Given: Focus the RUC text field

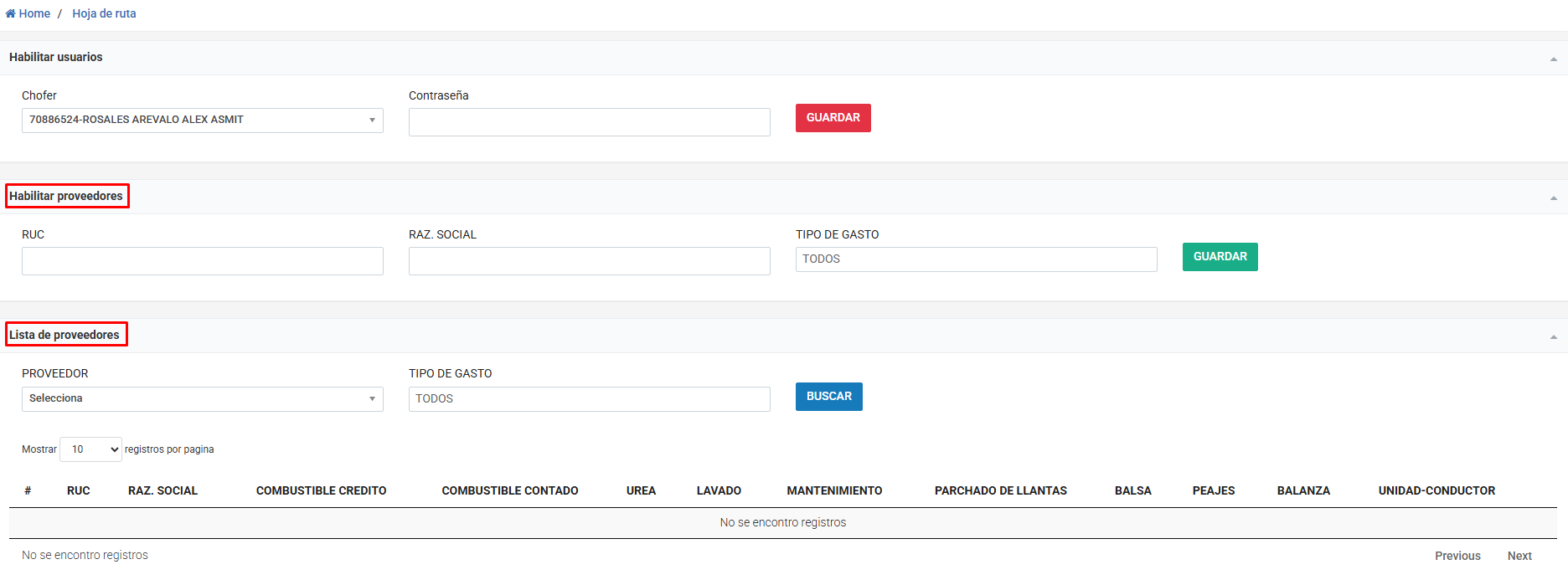Looking at the screenshot, I should [202, 261].
